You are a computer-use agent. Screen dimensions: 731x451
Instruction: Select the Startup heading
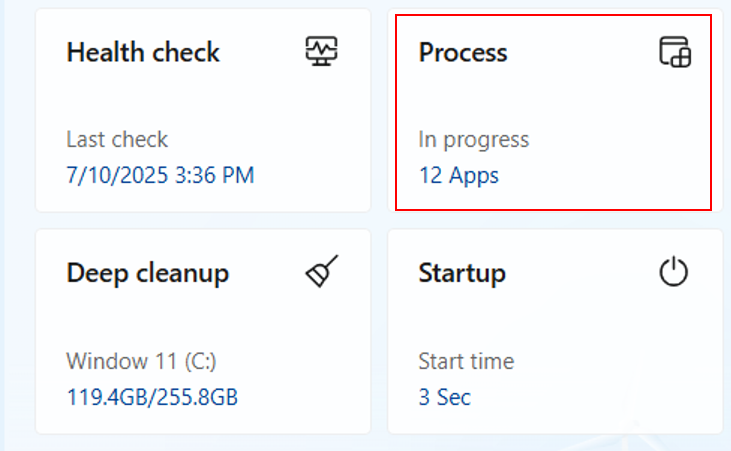pyautogui.click(x=462, y=274)
